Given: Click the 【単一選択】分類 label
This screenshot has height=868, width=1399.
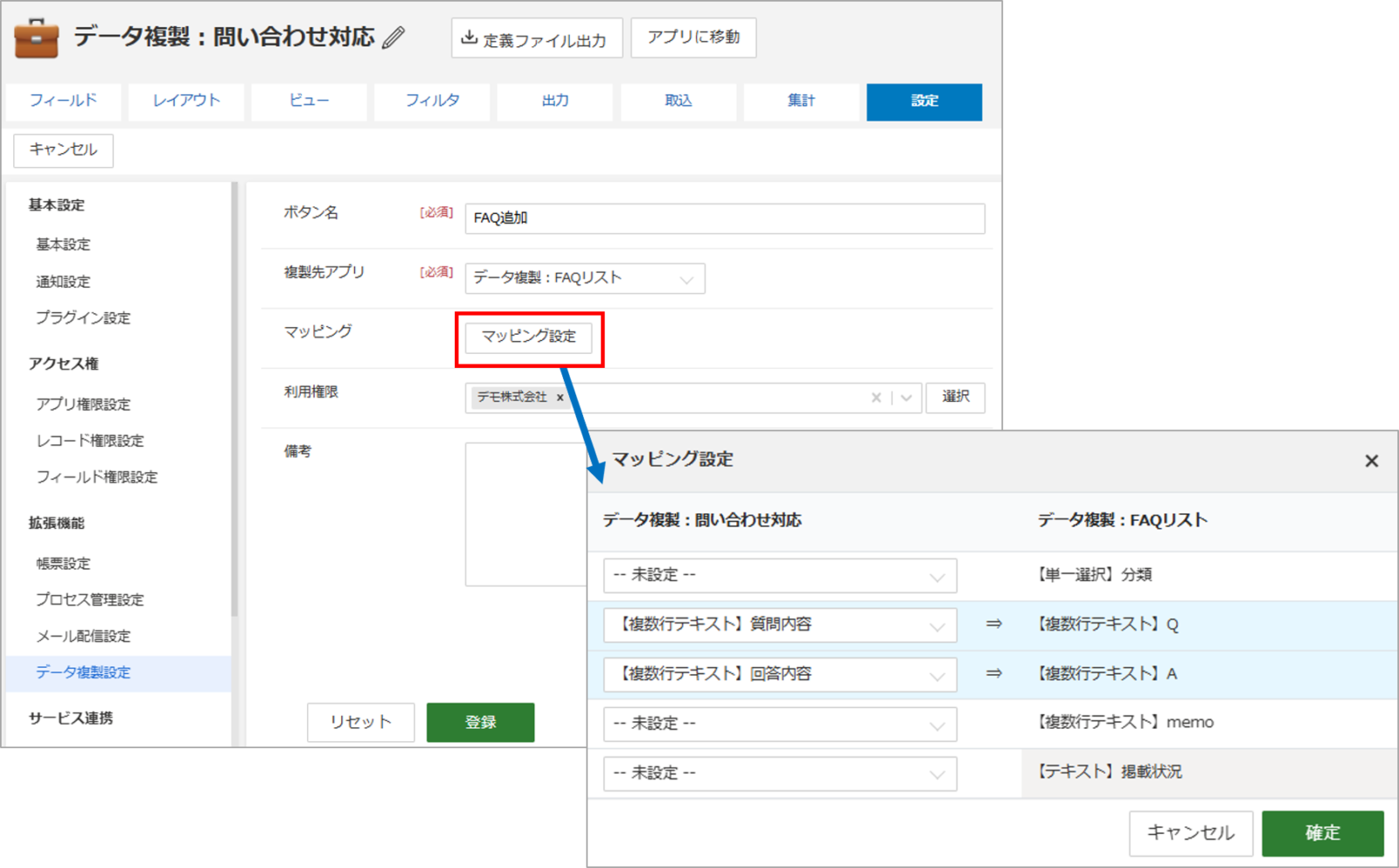Looking at the screenshot, I should tap(1094, 575).
